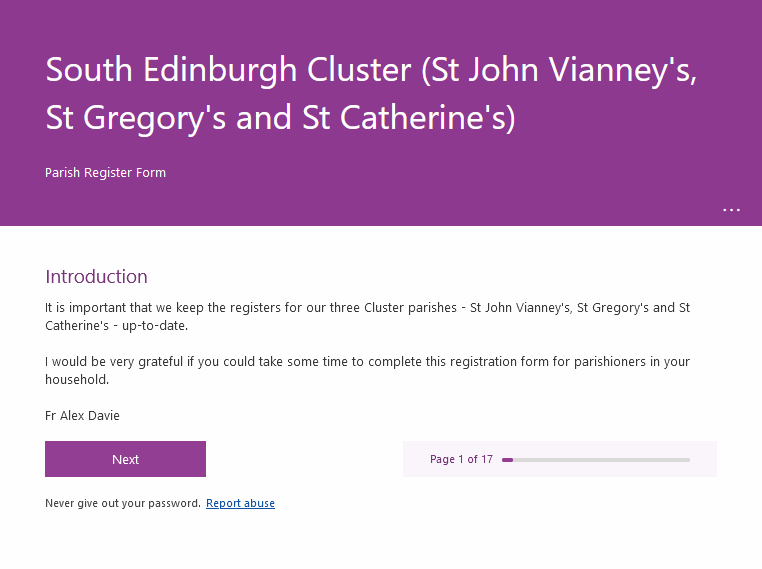Click the 'It is important that we keep' sentence

367,308
